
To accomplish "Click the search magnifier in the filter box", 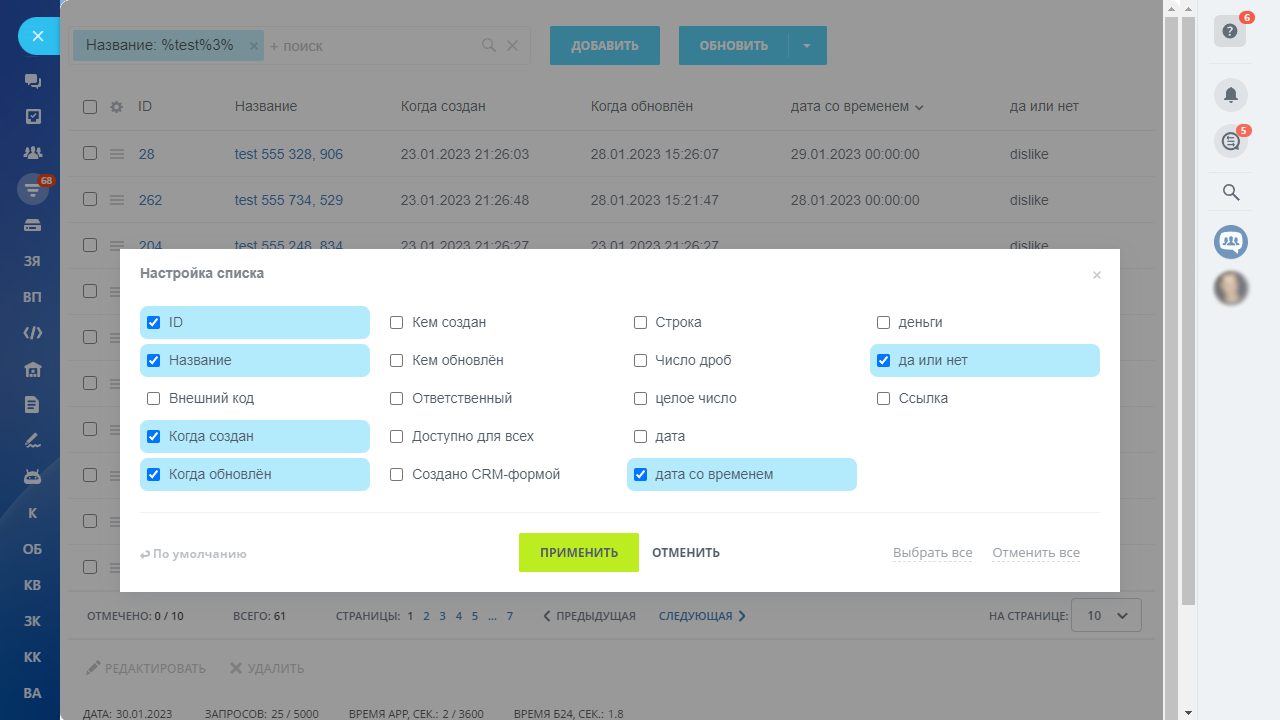I will tap(489, 46).
